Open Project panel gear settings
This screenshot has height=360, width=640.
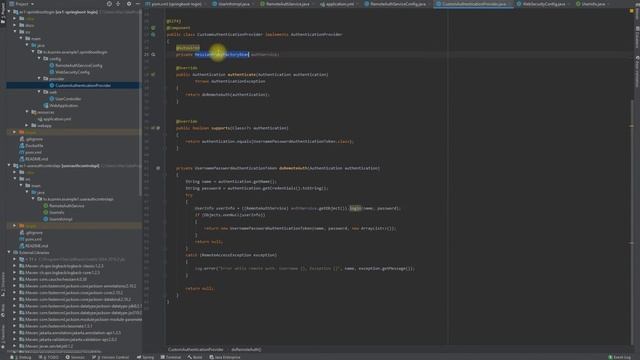click(129, 4)
